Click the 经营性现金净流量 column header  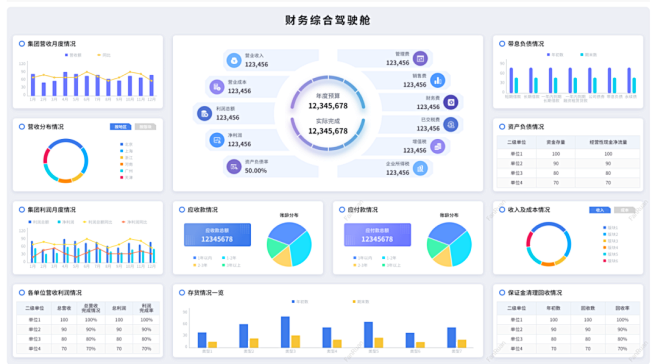(x=608, y=142)
